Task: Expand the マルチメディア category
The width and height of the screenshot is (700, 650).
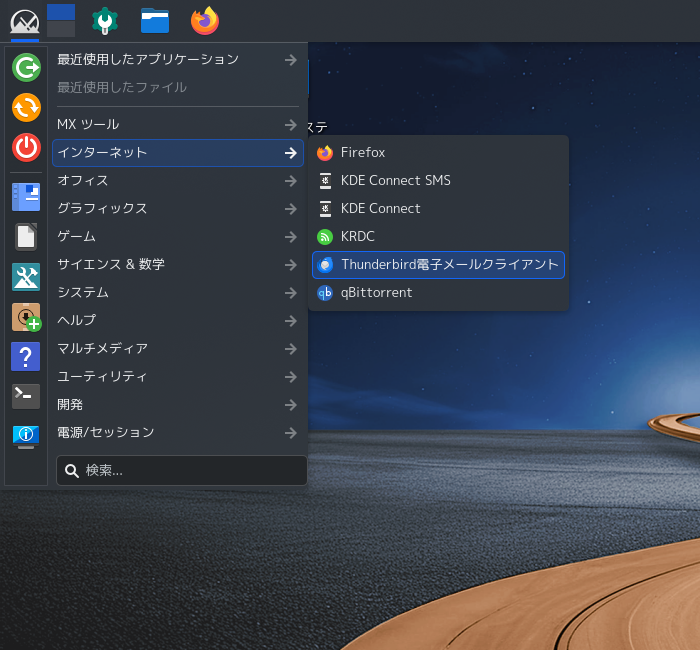Action: click(178, 348)
